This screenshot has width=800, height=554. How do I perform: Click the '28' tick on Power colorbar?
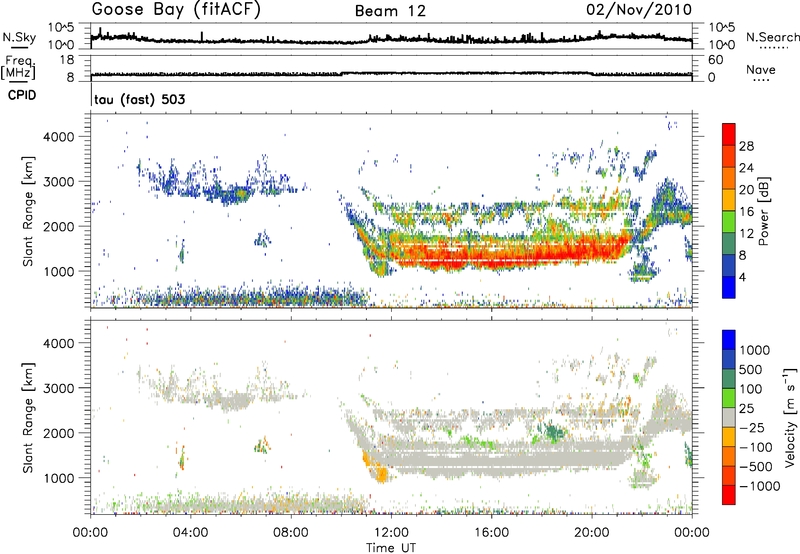click(x=746, y=146)
